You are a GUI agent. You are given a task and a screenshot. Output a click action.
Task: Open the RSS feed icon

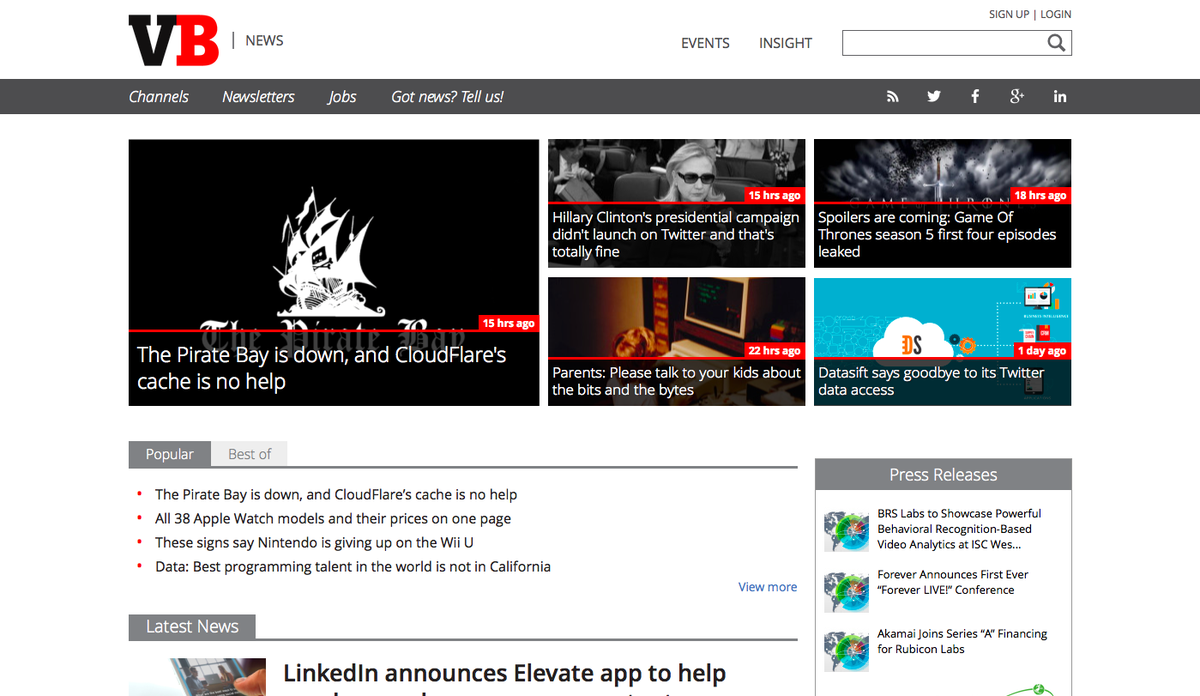coord(893,97)
